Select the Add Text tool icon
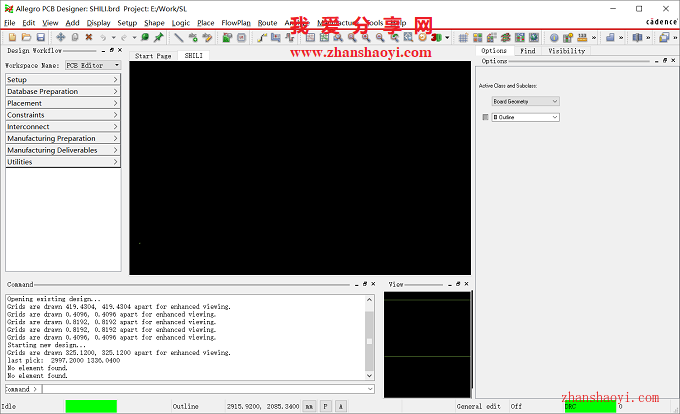 click(193, 38)
